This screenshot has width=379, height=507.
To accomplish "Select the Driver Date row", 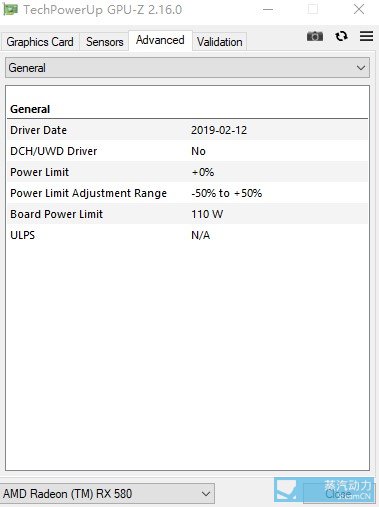I will 187,130.
